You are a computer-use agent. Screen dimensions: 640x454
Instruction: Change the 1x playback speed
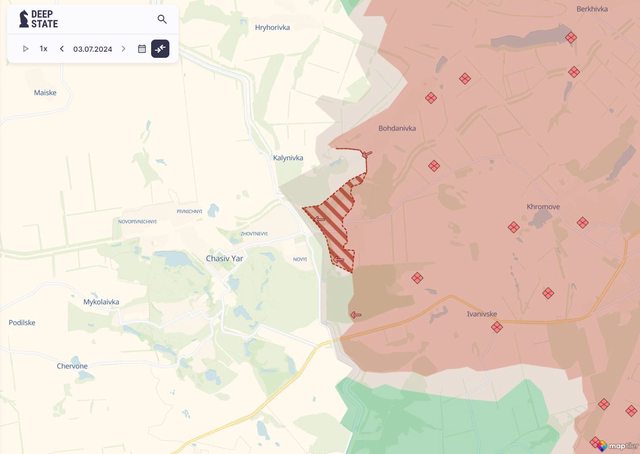[43, 49]
